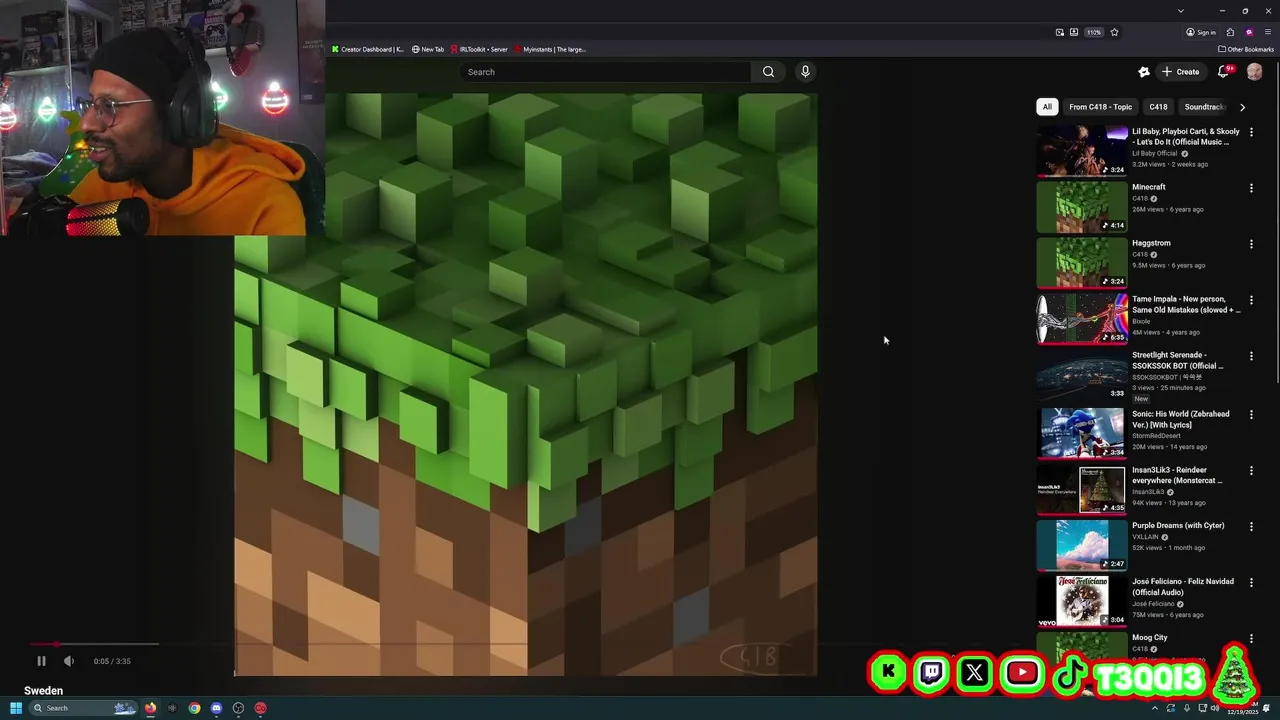Click the Windows taskbar Search box

pyautogui.click(x=84, y=708)
